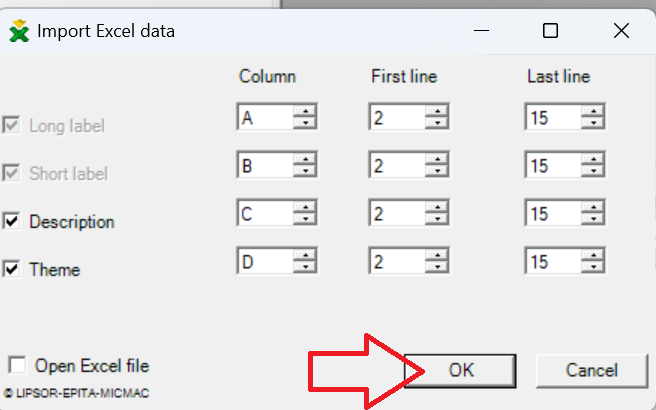Enable the Open Excel file checkbox
This screenshot has width=656, height=410.
(17, 365)
